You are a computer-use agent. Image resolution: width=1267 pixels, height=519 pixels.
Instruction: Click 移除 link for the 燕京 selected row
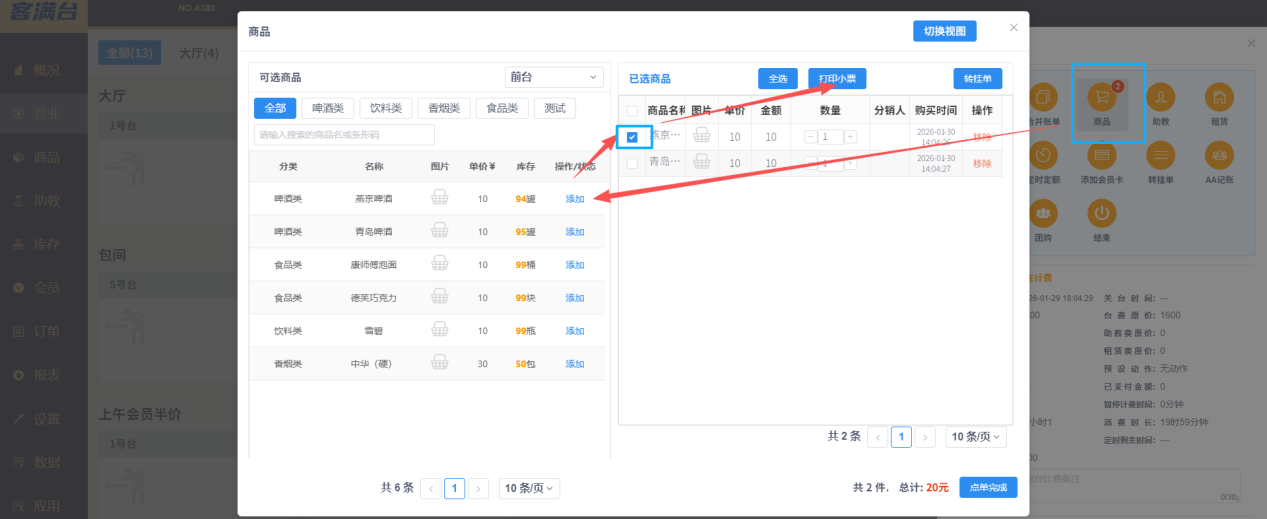(x=981, y=137)
